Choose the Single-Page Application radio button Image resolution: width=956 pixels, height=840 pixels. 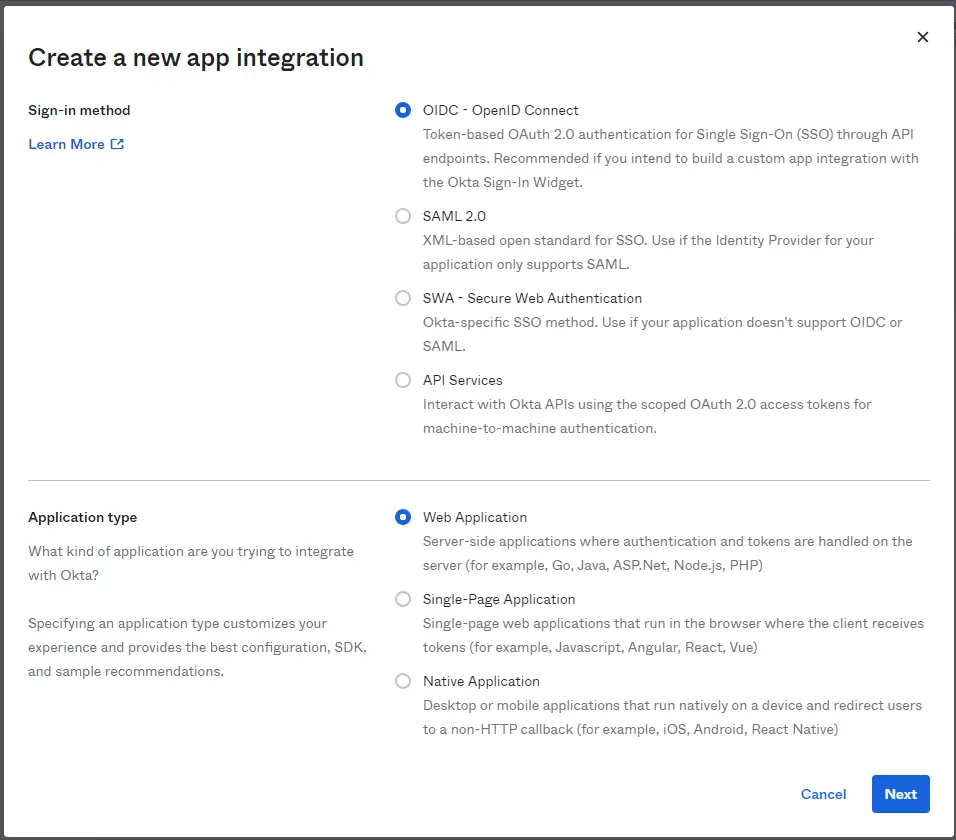(403, 599)
